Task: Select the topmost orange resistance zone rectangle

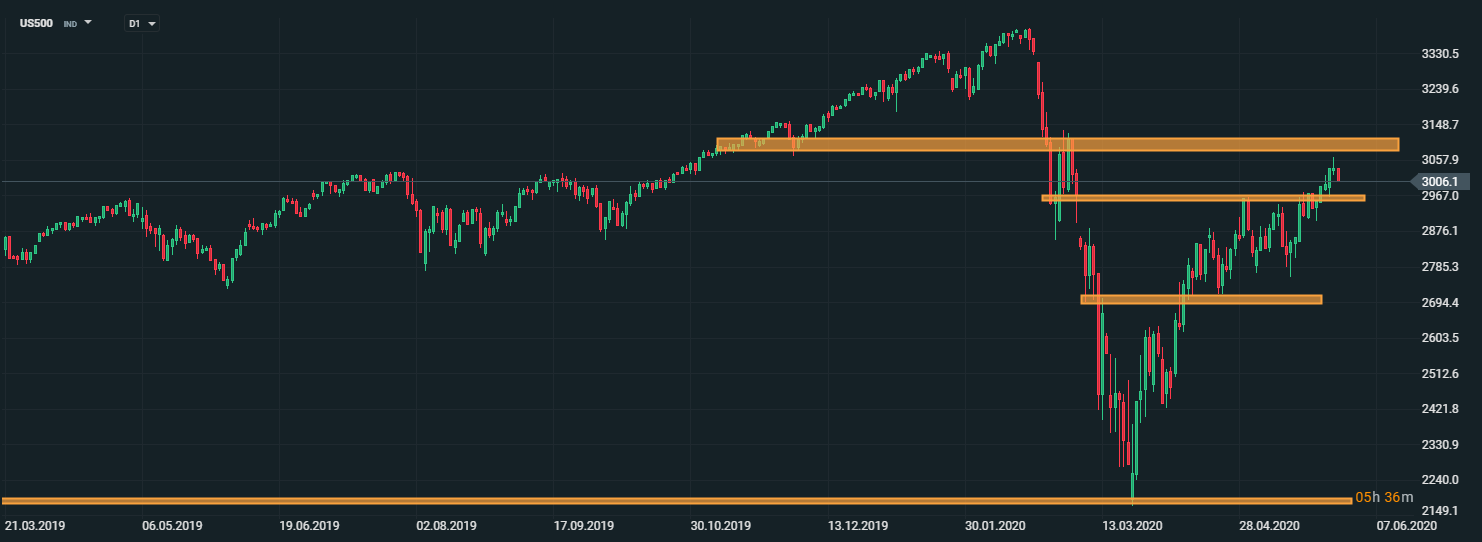Action: point(1057,145)
